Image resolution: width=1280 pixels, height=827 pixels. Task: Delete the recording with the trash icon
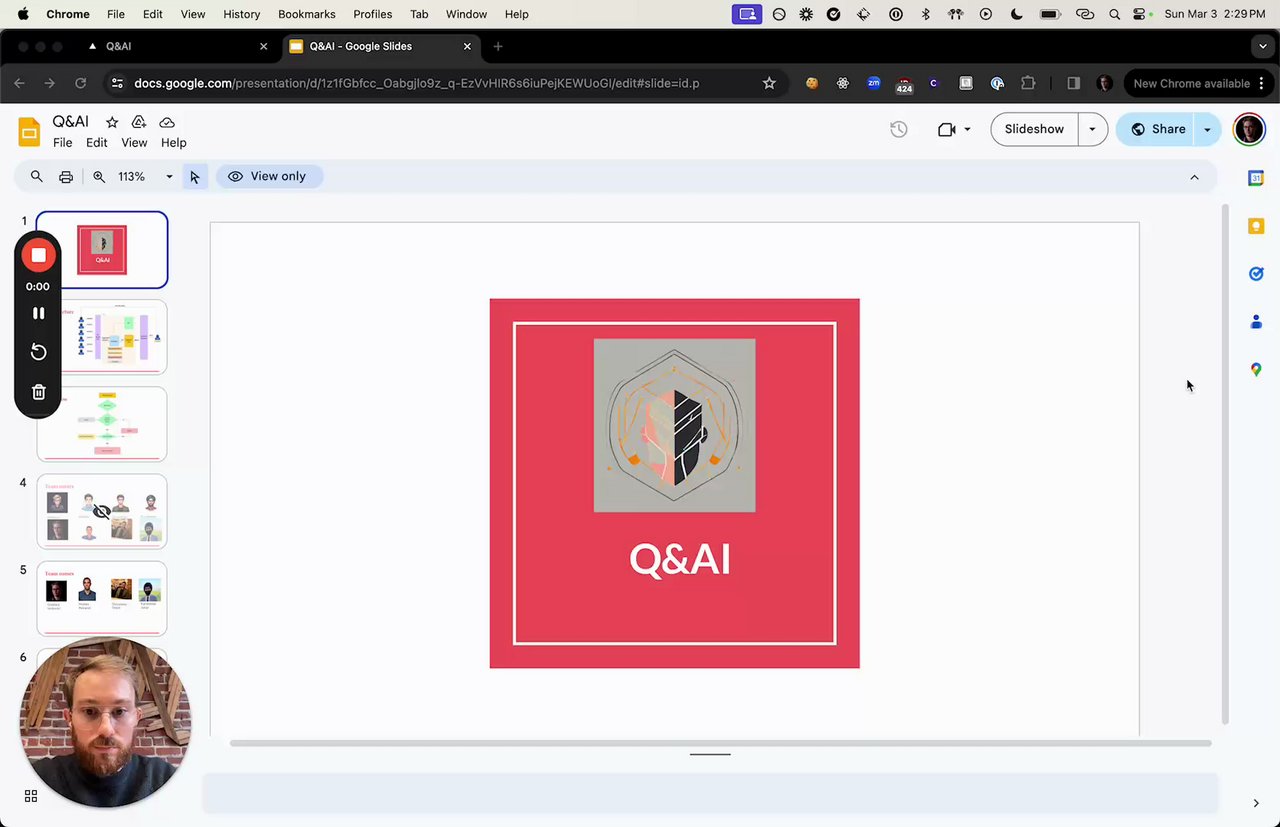[38, 392]
